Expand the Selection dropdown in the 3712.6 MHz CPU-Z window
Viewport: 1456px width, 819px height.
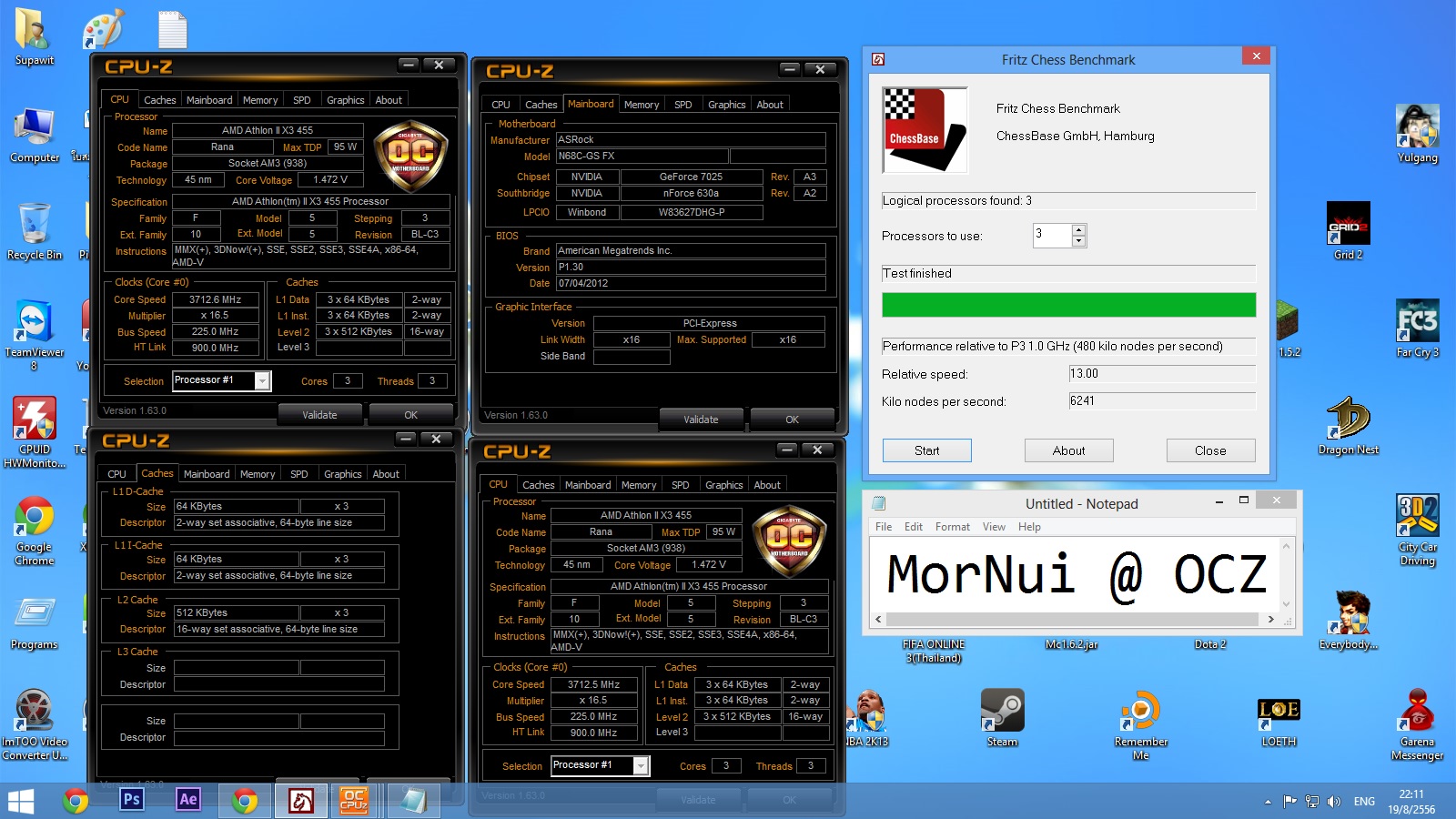(262, 381)
